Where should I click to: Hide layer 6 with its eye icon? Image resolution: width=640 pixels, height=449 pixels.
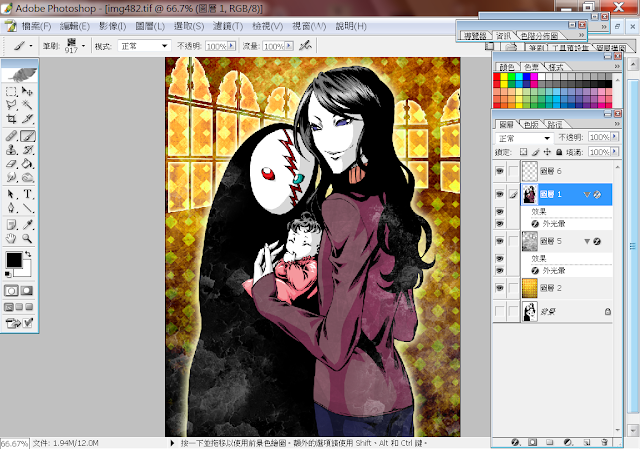500,171
